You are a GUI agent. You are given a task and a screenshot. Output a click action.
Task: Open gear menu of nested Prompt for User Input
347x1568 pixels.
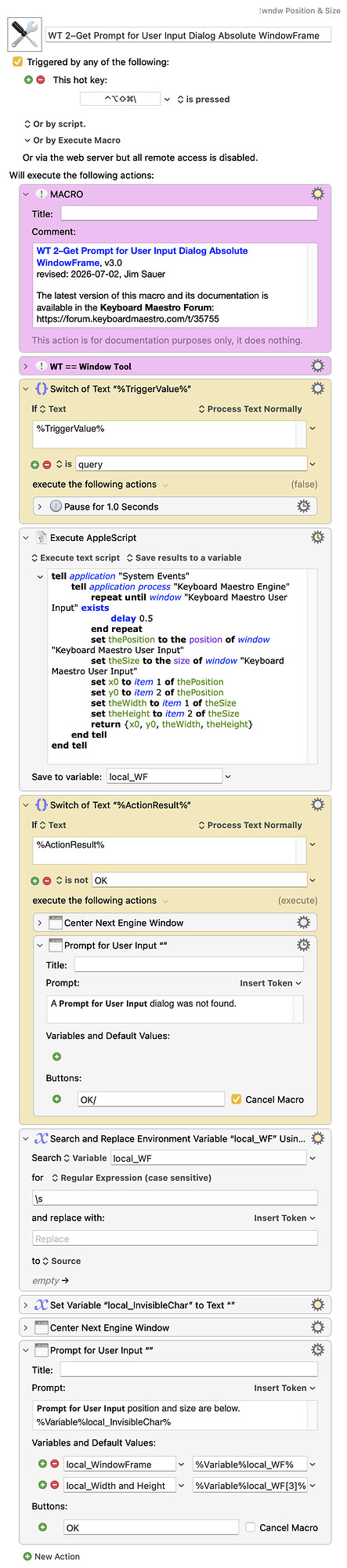tap(303, 946)
